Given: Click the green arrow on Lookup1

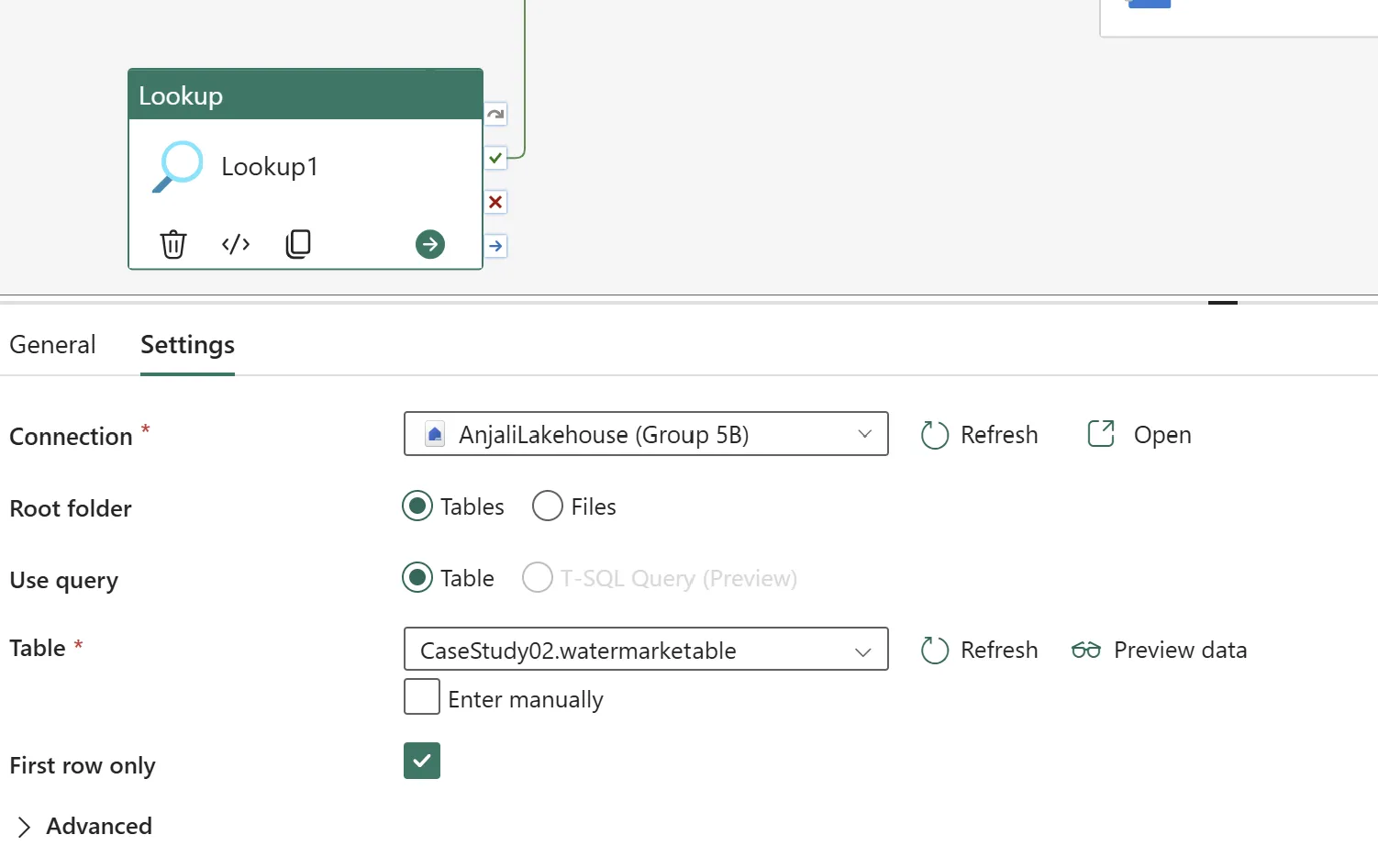Looking at the screenshot, I should pos(430,244).
